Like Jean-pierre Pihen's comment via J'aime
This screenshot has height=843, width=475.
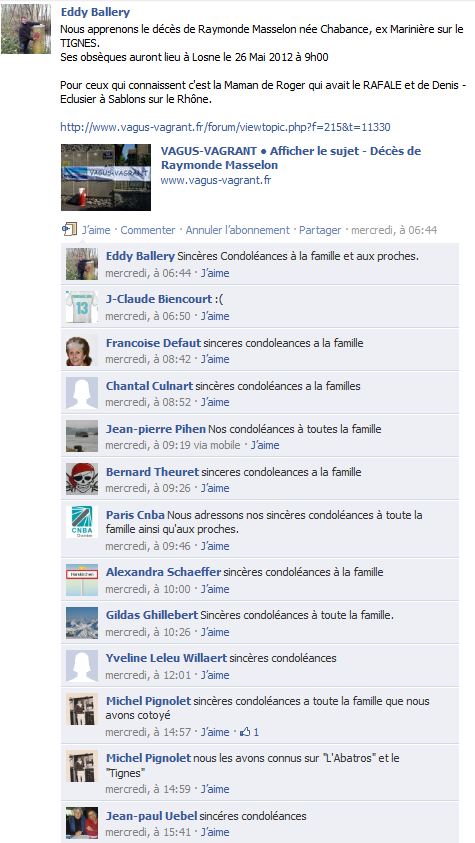265,445
